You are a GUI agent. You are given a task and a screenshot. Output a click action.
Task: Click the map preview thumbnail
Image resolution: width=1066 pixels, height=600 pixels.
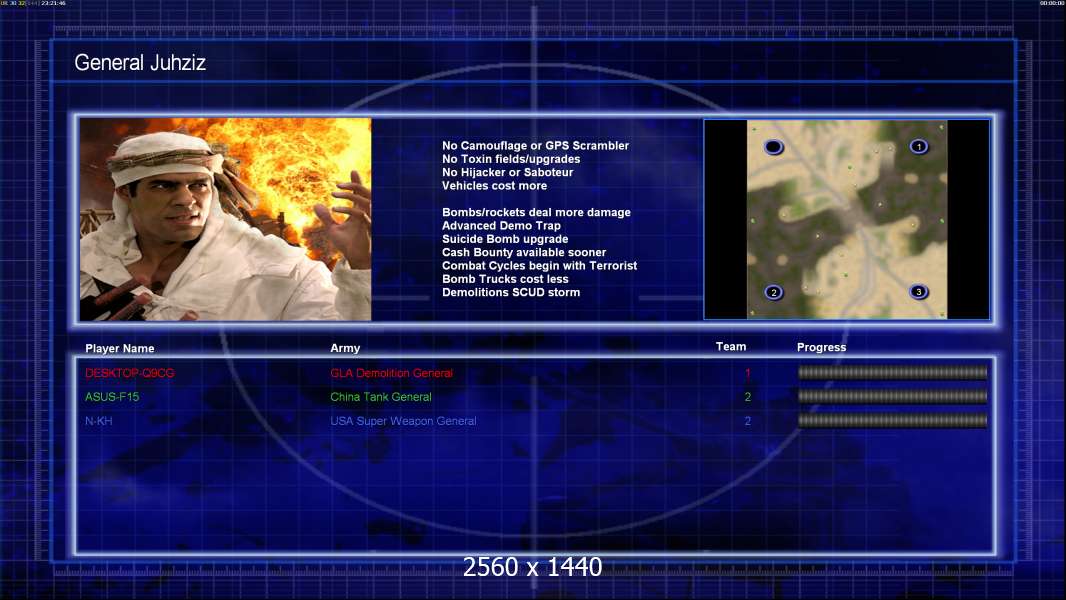tap(846, 219)
